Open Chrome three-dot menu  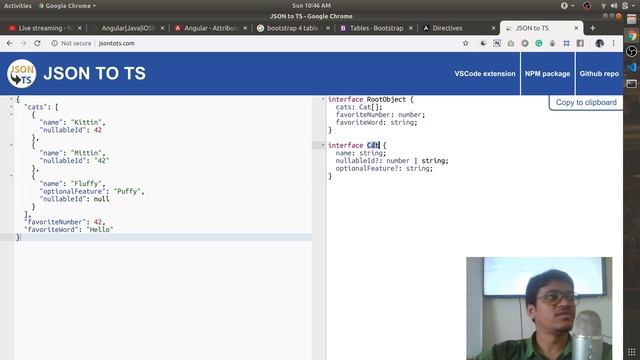point(613,43)
